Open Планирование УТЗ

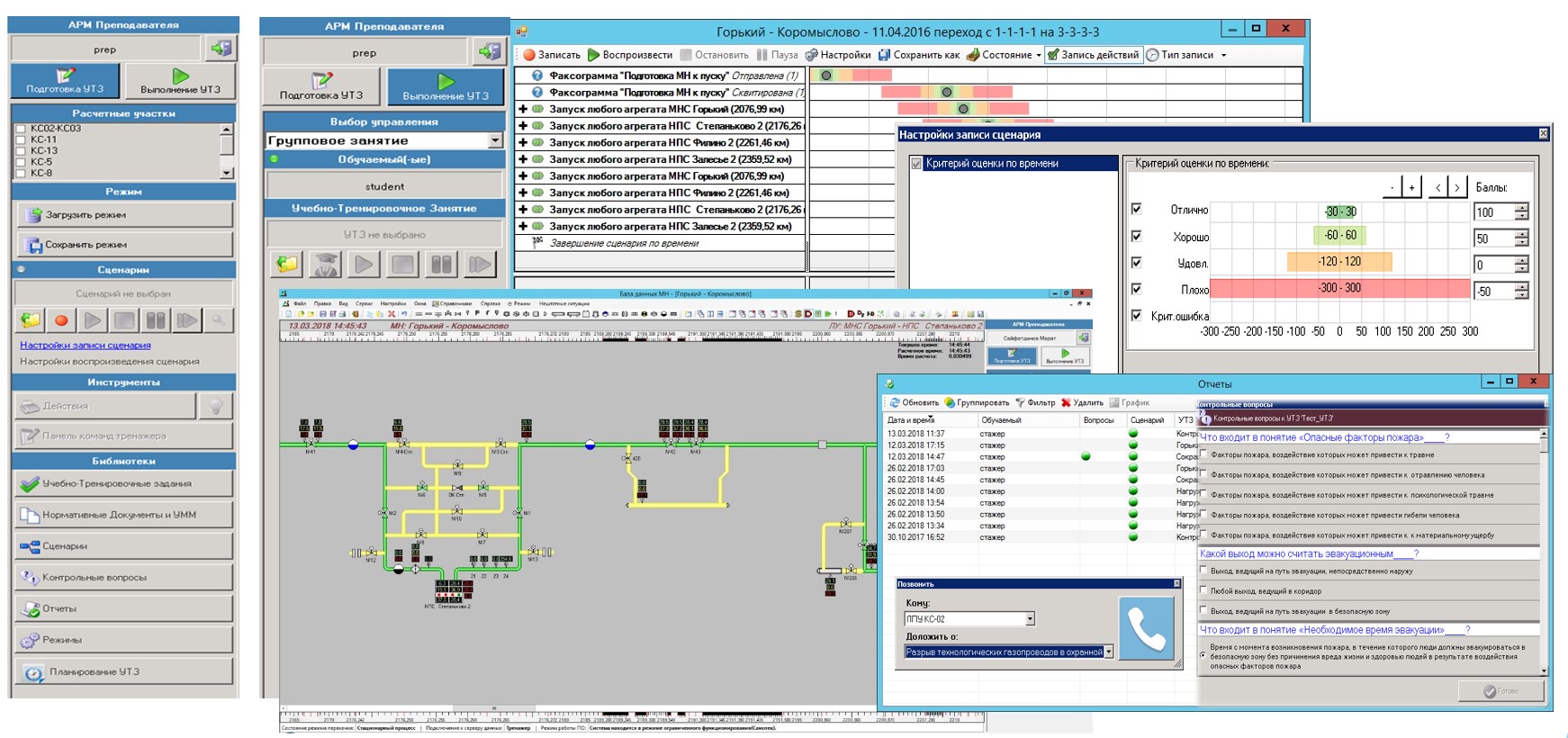tap(124, 671)
